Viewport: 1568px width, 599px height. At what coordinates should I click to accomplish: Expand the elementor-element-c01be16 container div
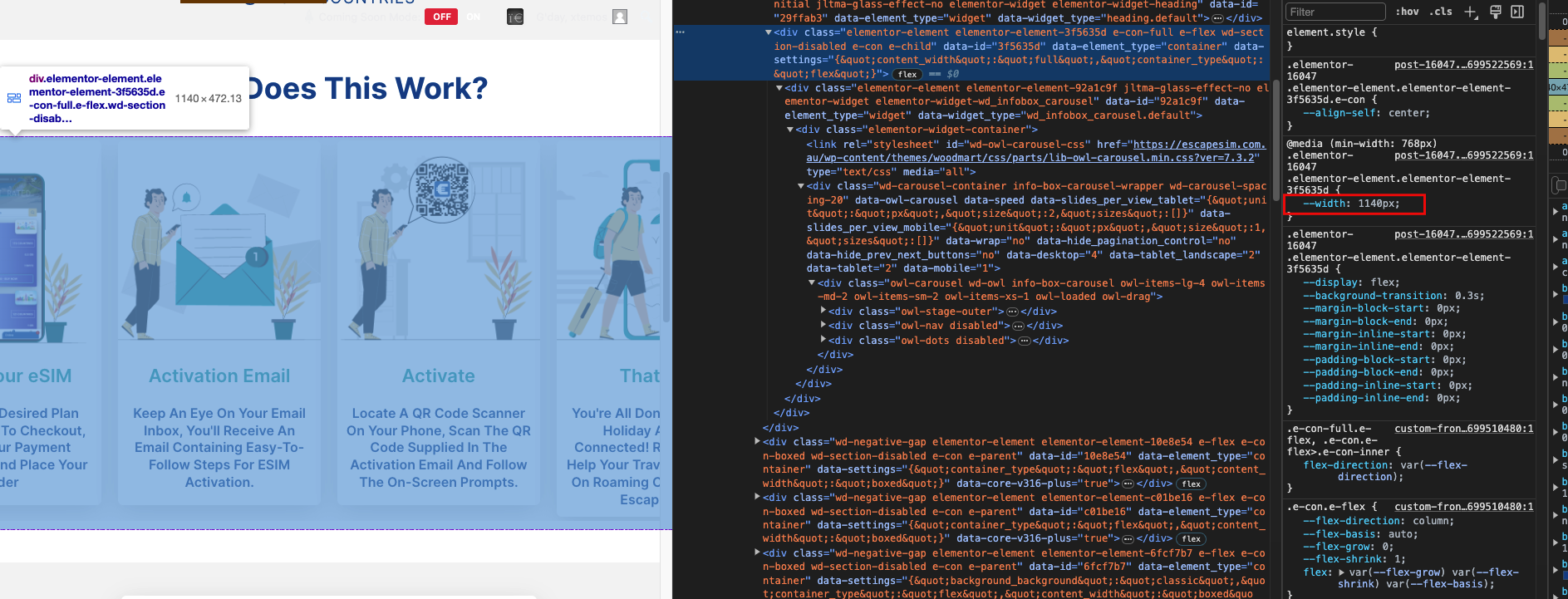757,498
